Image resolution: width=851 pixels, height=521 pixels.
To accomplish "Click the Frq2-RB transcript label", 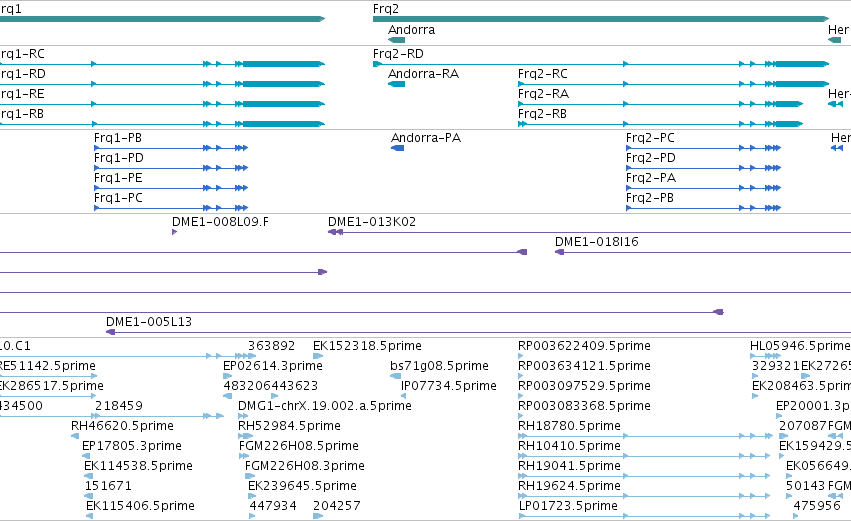I will point(542,114).
